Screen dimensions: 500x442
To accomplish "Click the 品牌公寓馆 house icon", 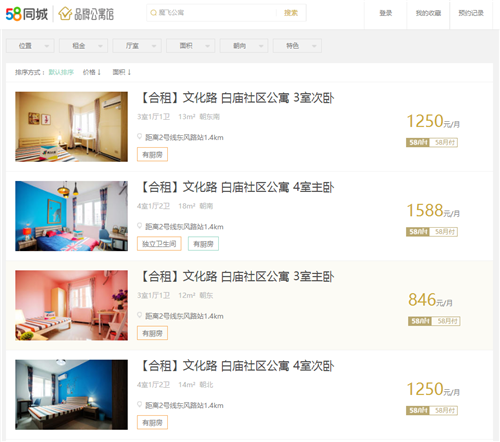I will pos(65,14).
